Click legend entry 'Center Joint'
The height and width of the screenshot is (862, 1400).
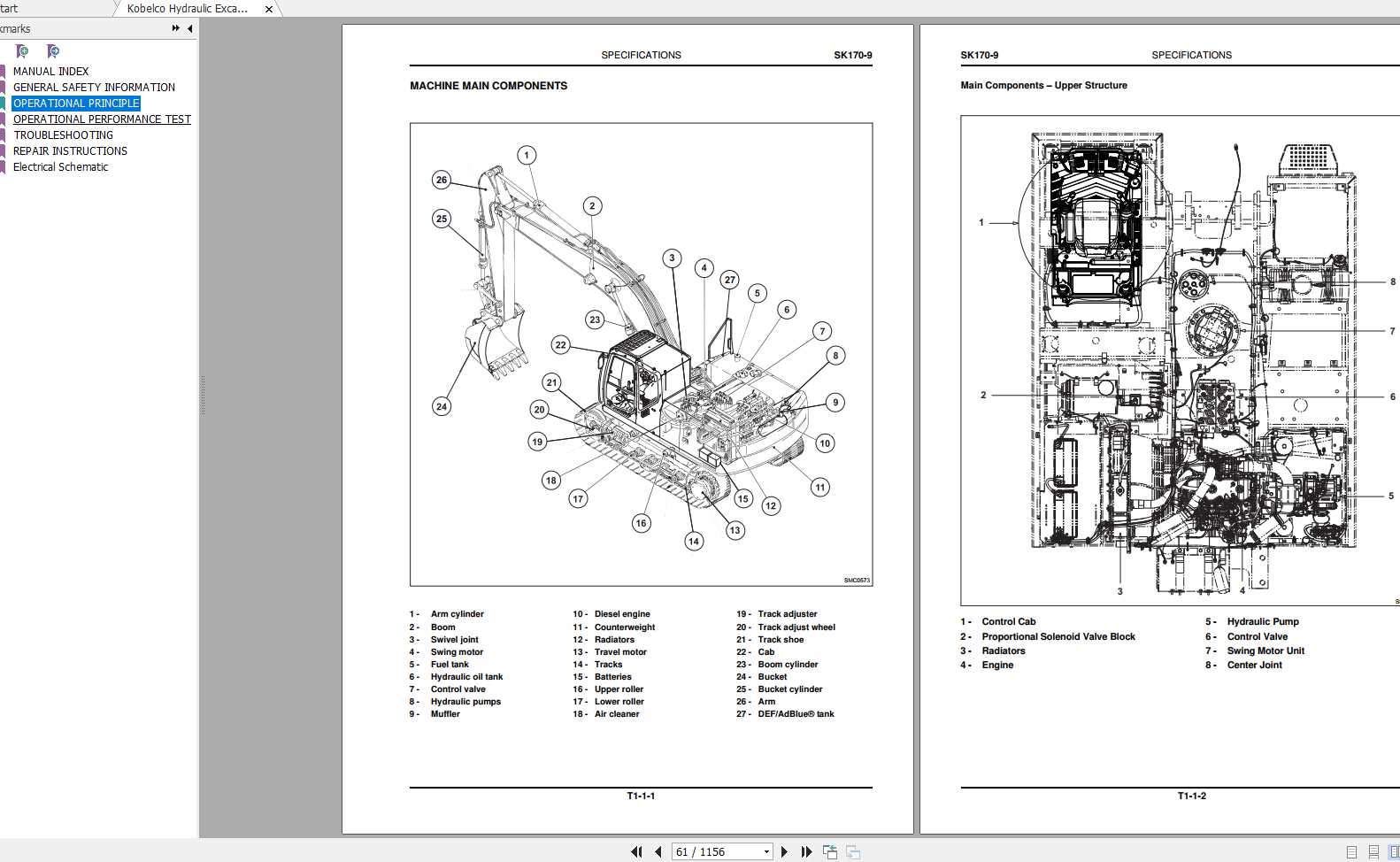(x=1254, y=666)
